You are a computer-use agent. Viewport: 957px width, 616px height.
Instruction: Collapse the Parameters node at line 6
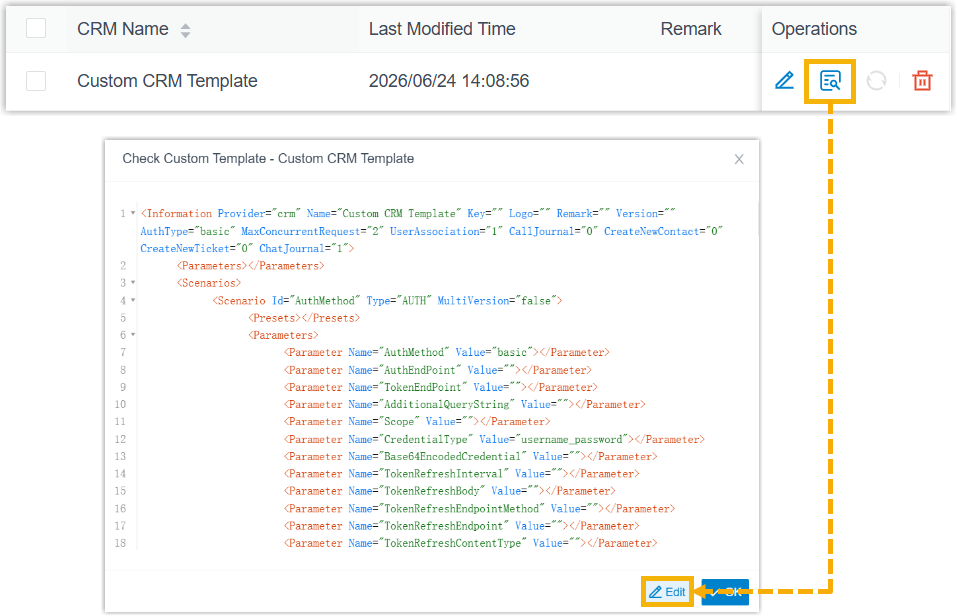[133, 335]
